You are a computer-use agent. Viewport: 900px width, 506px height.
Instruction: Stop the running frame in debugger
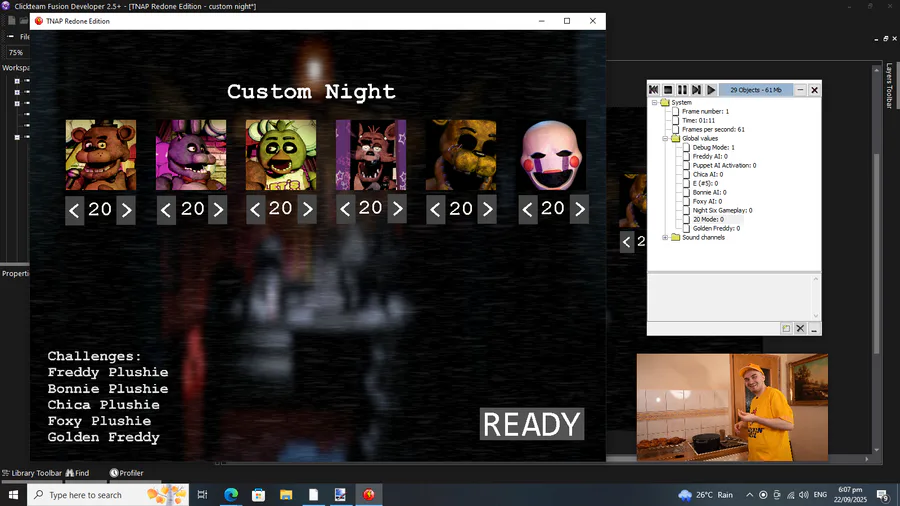668,90
